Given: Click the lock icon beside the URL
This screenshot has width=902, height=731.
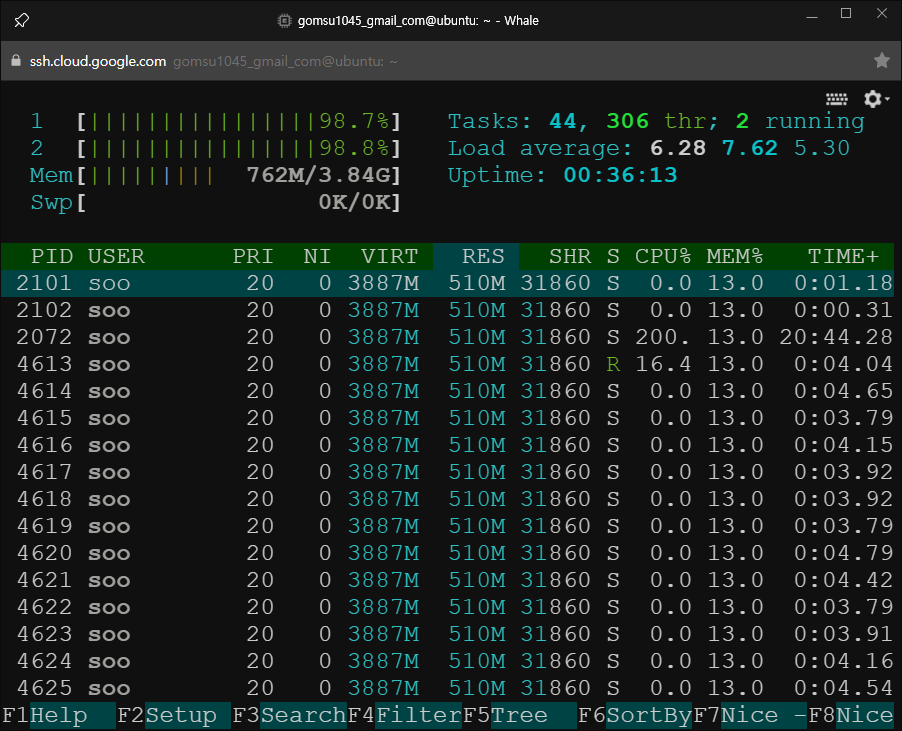Looking at the screenshot, I should click(16, 60).
